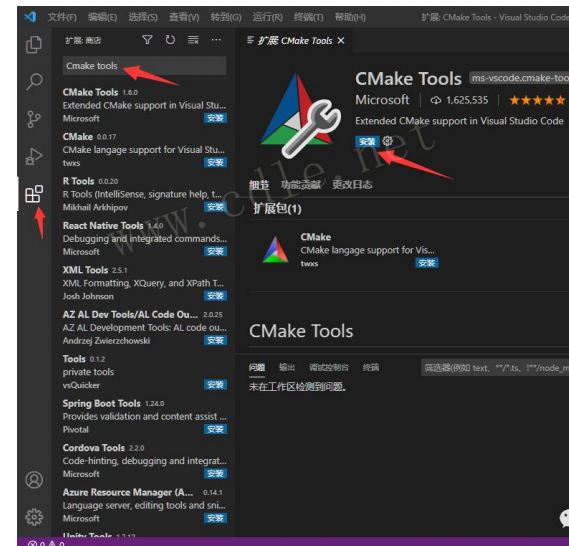Install Tools by vsQuicker
Screen dimensions: 569x546
point(215,385)
